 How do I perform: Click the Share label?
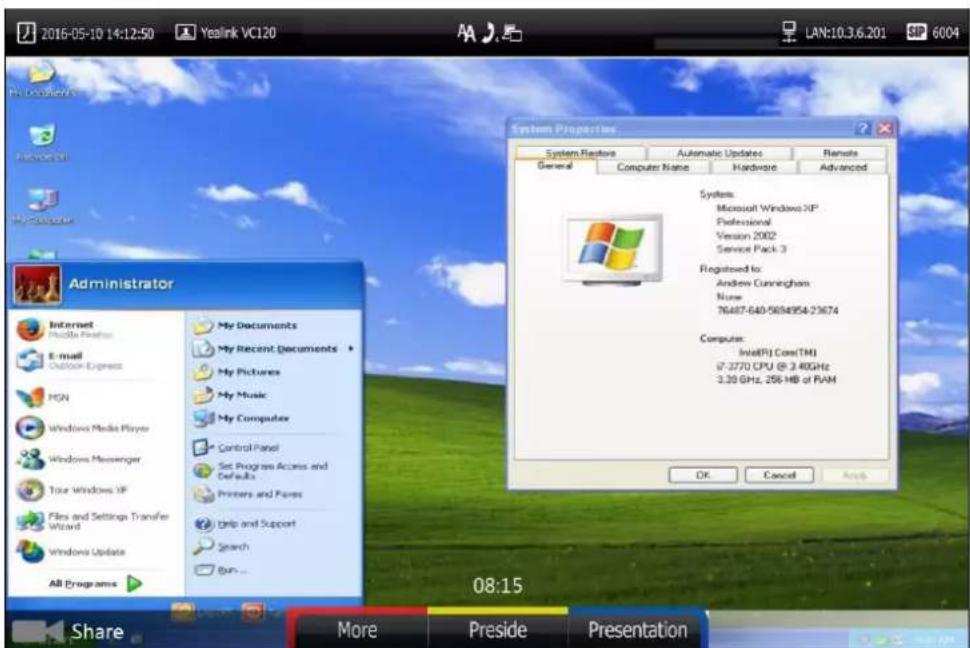click(x=97, y=631)
